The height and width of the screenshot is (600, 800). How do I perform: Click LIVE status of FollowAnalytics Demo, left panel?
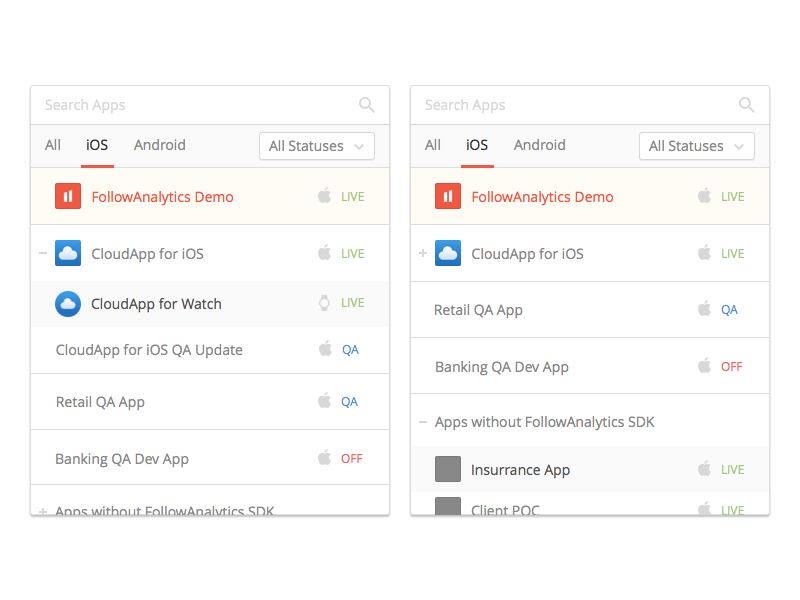click(353, 197)
